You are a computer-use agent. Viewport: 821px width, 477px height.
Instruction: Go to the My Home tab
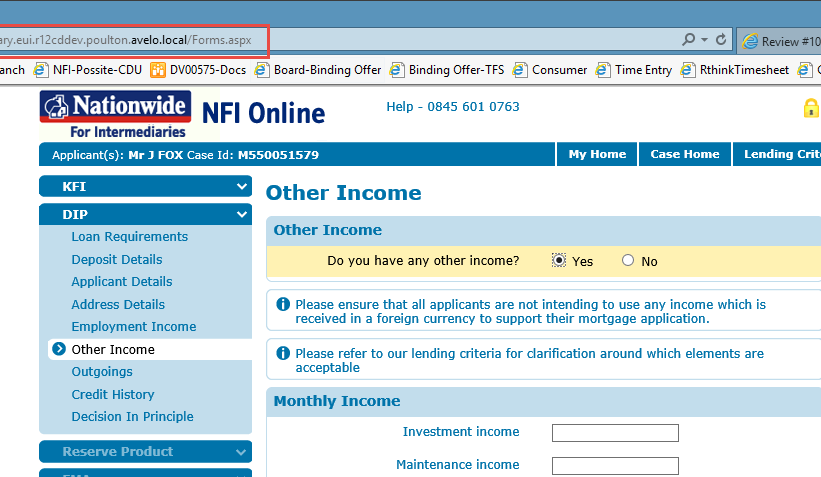tap(596, 154)
